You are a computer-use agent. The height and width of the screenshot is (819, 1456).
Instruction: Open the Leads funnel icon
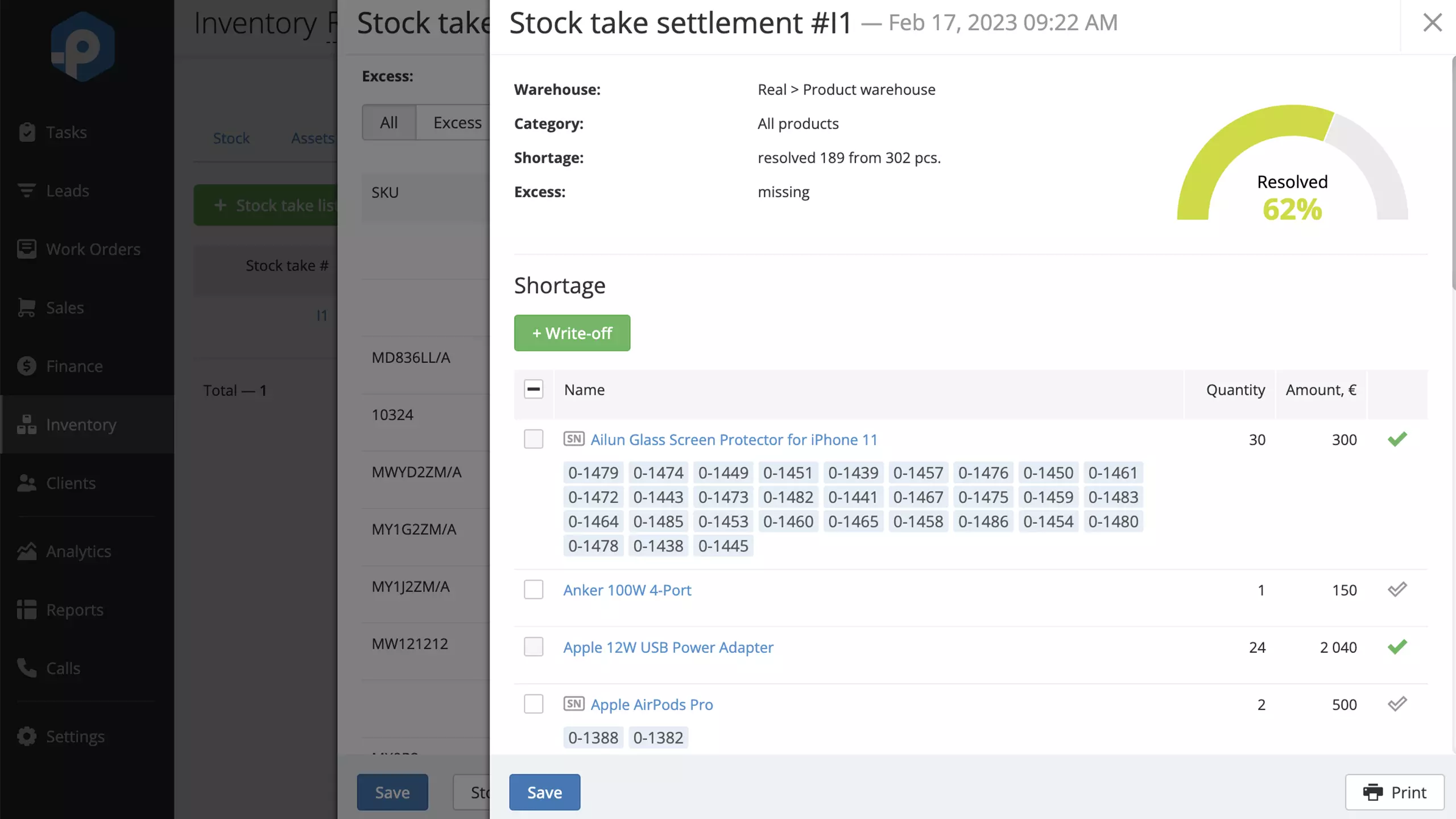[x=27, y=191]
